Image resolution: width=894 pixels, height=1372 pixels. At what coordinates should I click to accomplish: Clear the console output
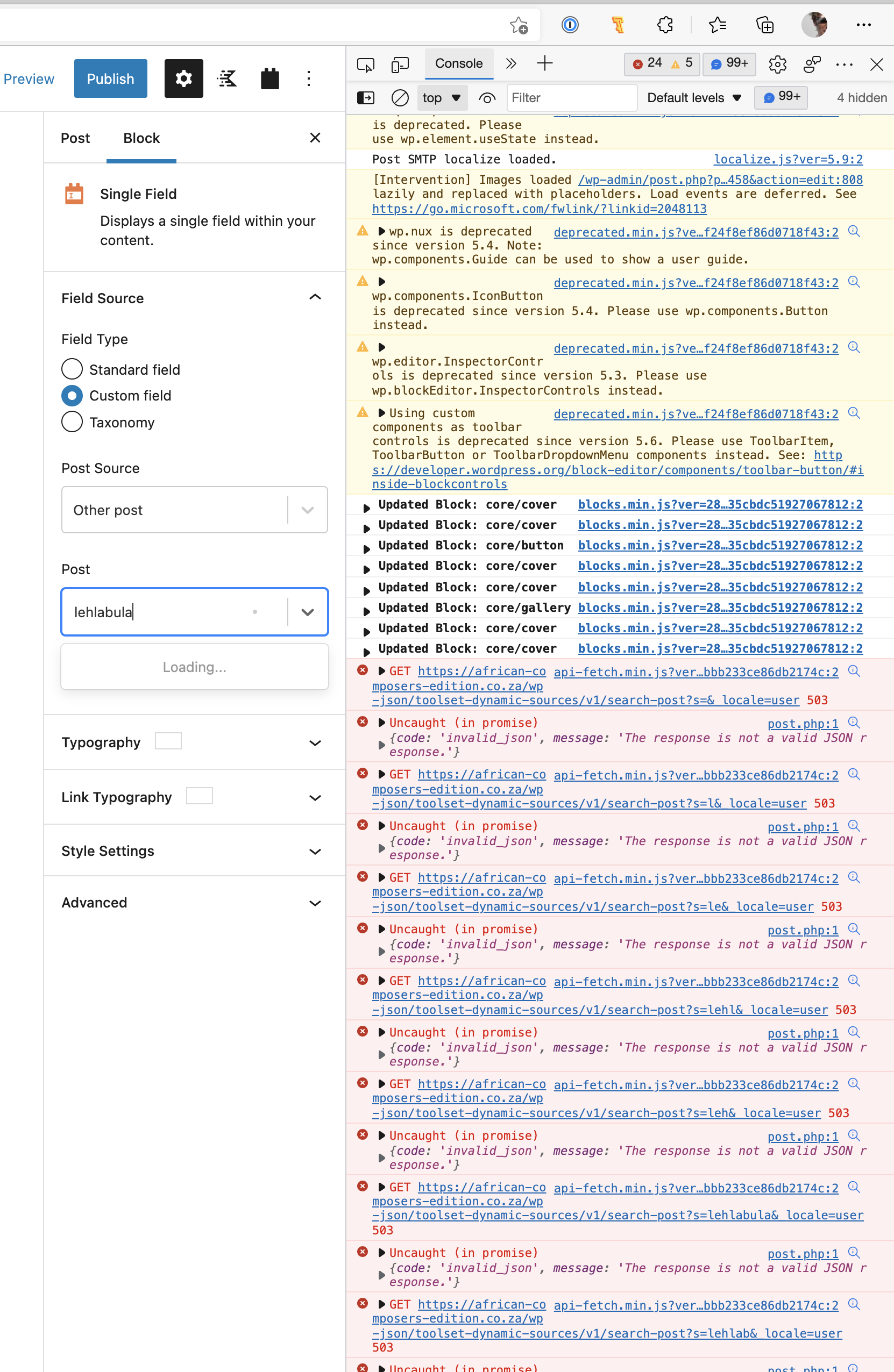click(x=400, y=98)
